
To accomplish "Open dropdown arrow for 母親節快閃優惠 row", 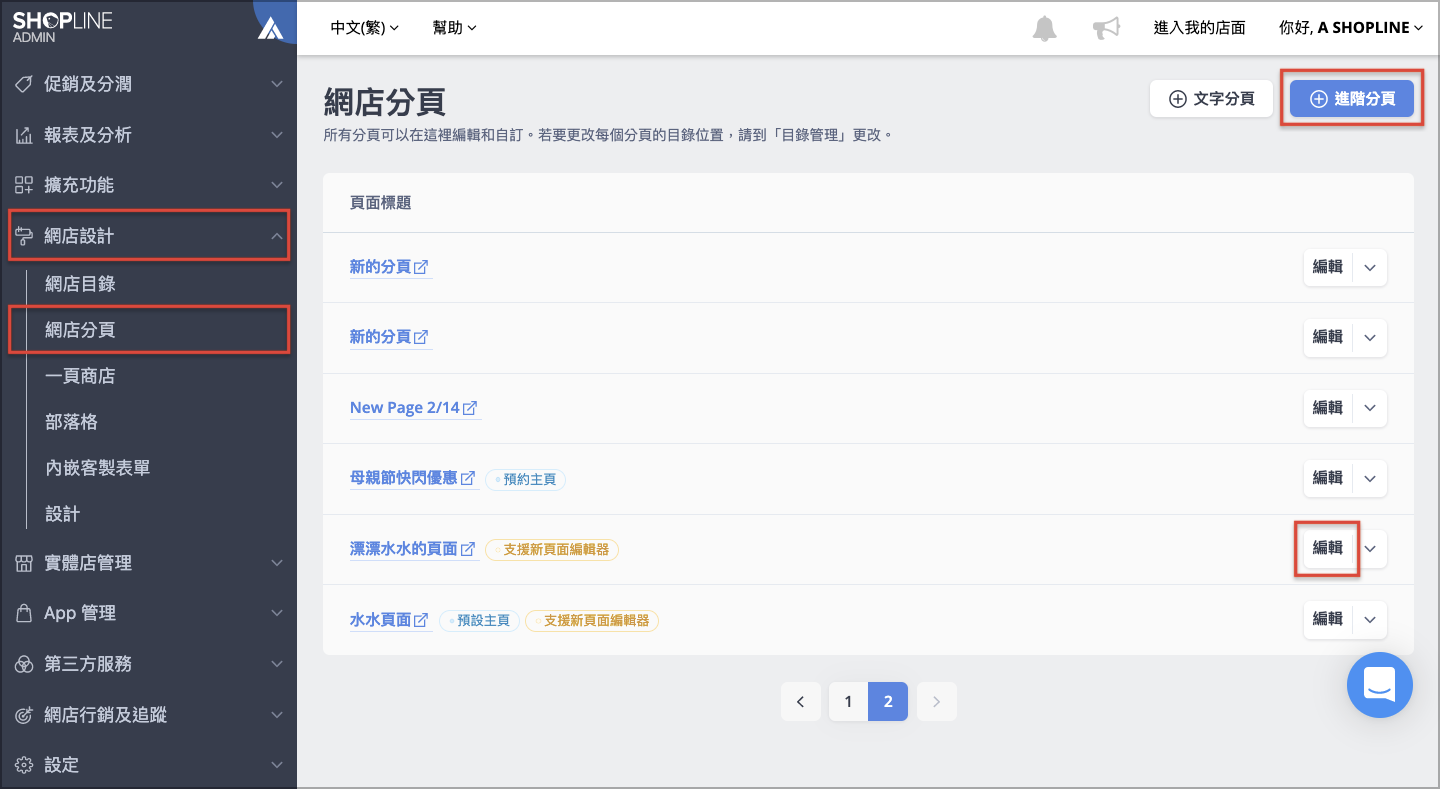I will [1370, 478].
